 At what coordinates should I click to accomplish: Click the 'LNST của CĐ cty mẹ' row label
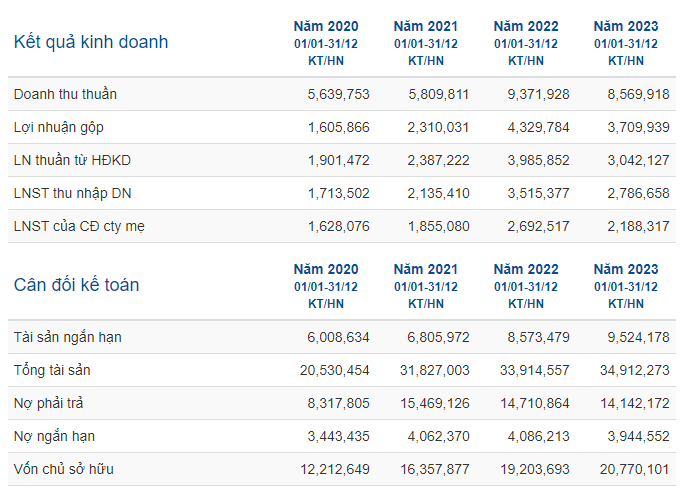coord(79,226)
